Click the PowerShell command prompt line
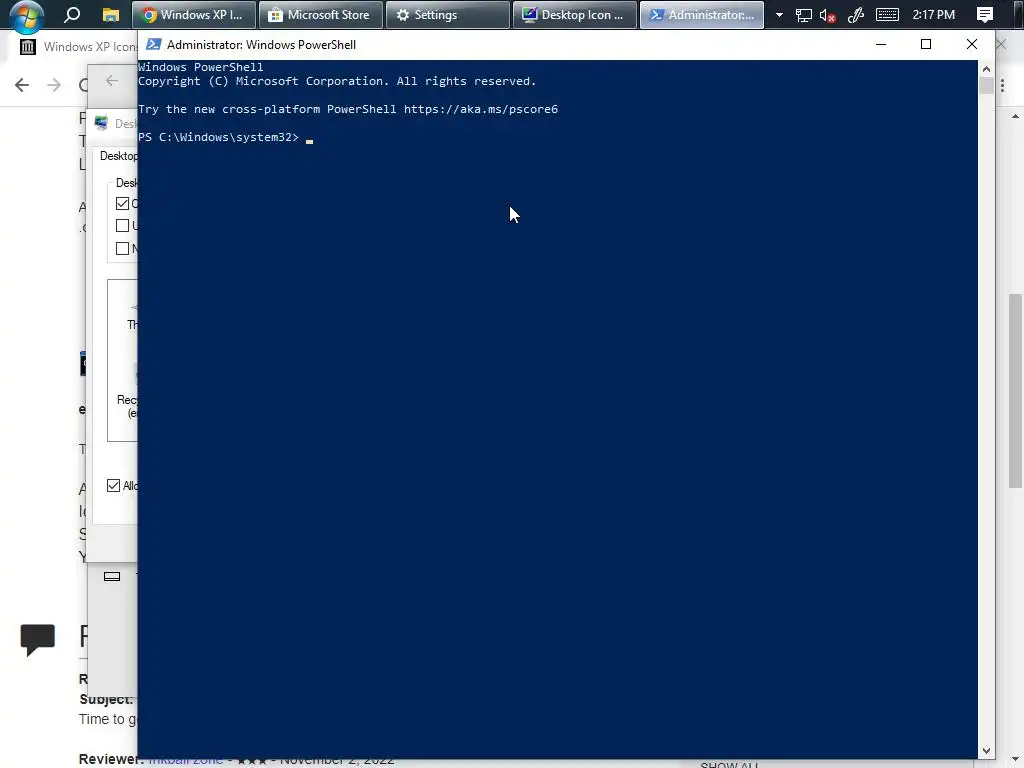The height and width of the screenshot is (768, 1024). pyautogui.click(x=225, y=137)
